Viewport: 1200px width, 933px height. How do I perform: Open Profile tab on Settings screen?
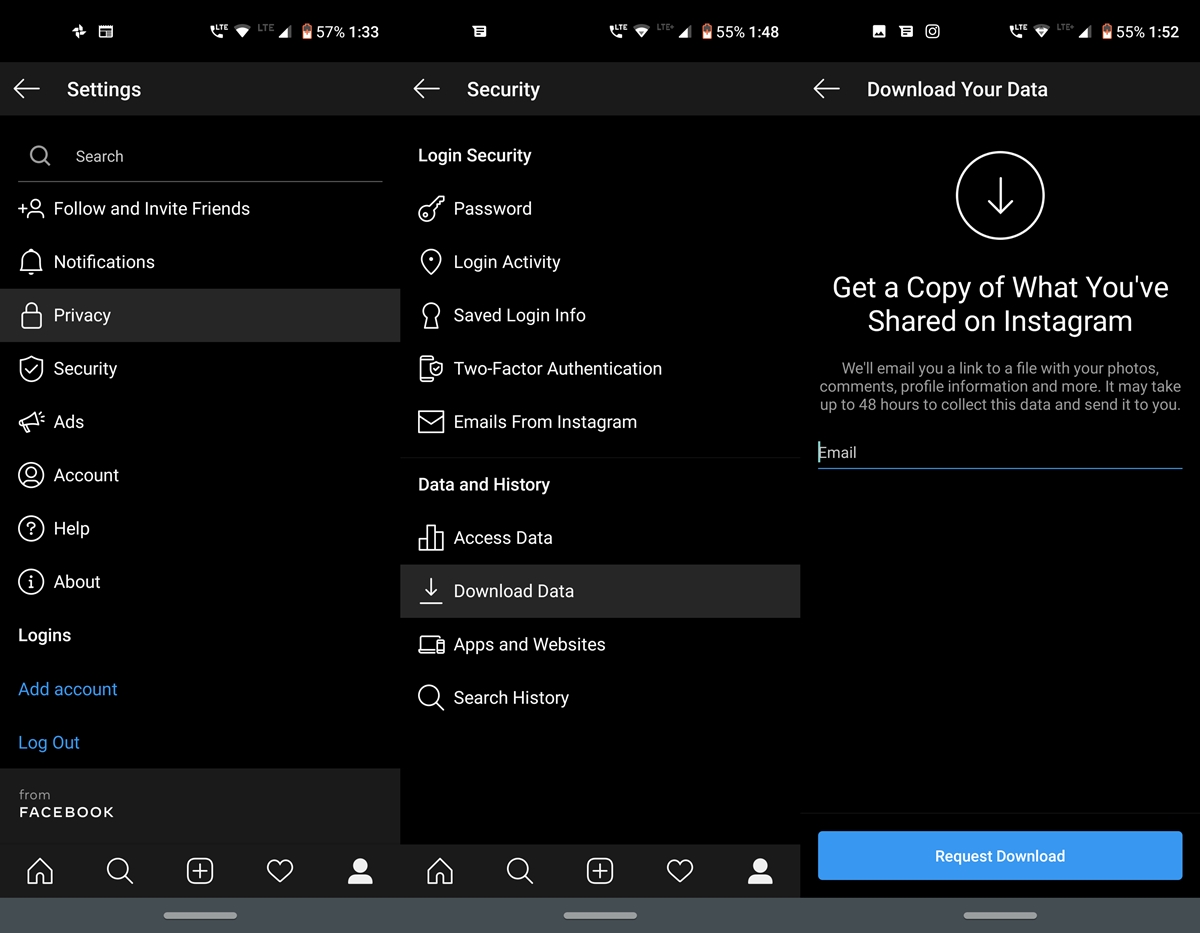click(360, 871)
